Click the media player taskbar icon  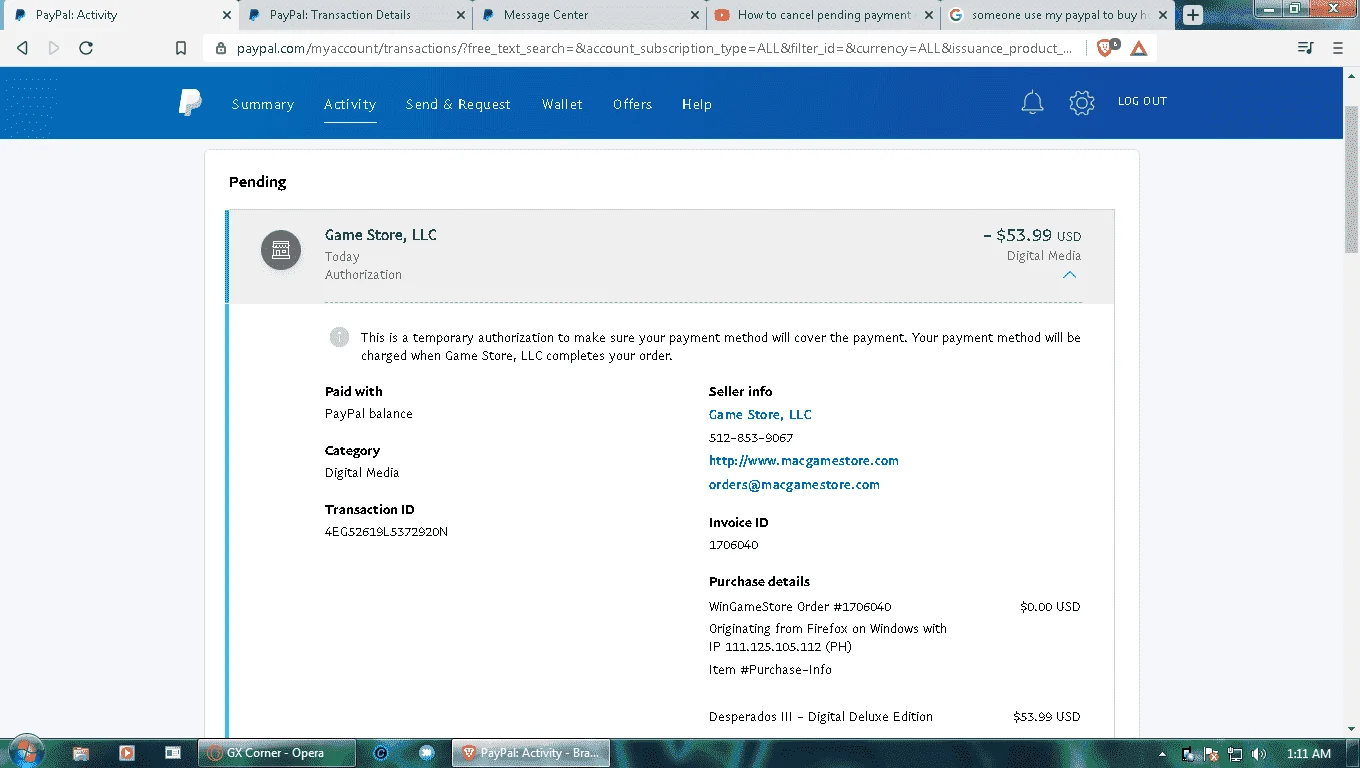[x=127, y=752]
